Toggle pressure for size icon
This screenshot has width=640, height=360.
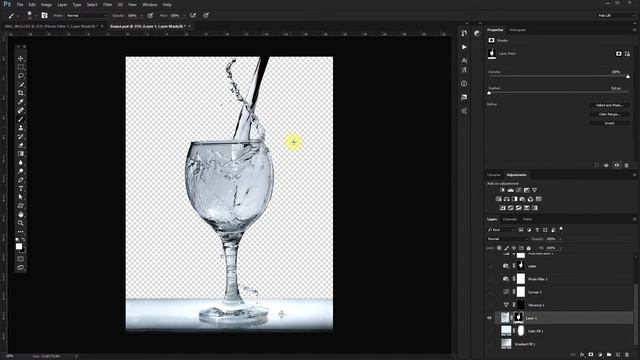pos(206,16)
